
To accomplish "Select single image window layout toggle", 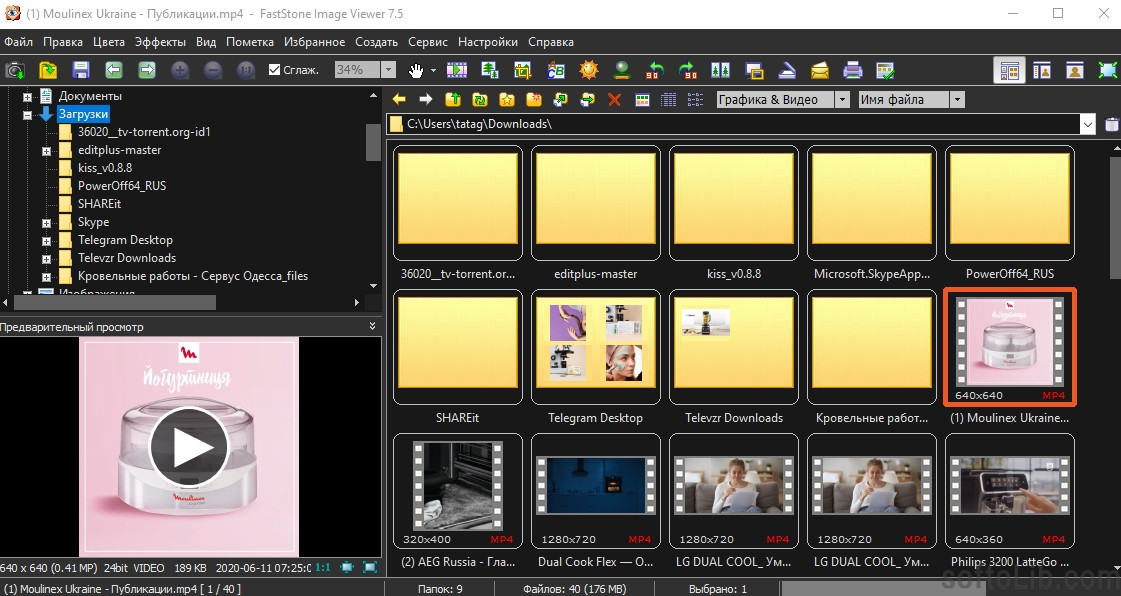I will click(x=1075, y=70).
